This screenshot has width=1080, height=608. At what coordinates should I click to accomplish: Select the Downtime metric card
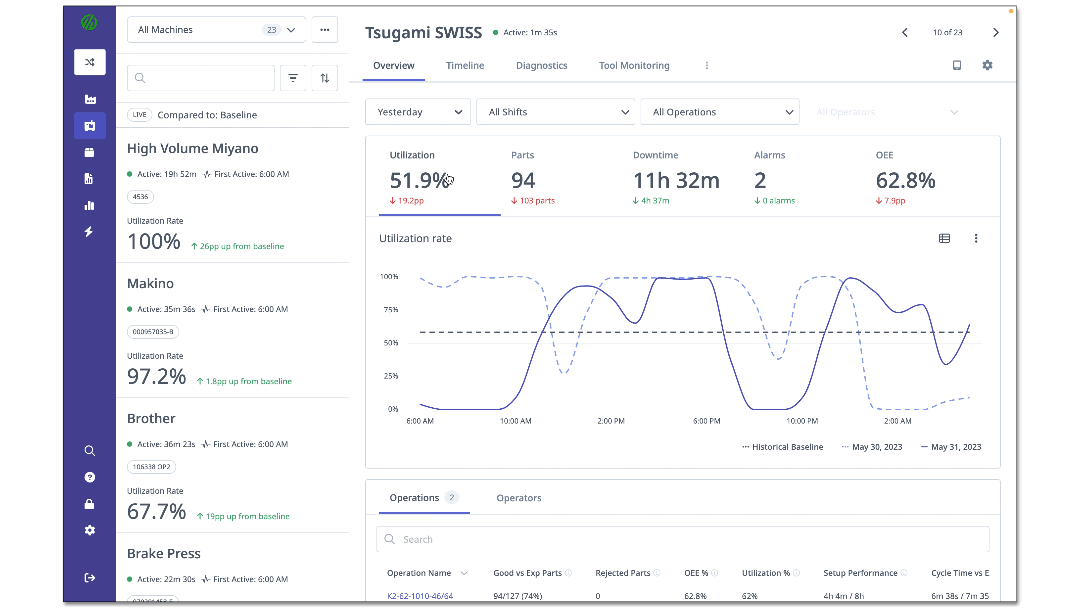point(683,178)
